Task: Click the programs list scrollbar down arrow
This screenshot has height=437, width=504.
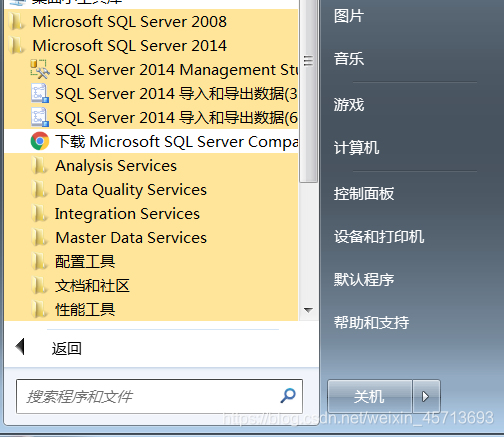Action: point(308,310)
